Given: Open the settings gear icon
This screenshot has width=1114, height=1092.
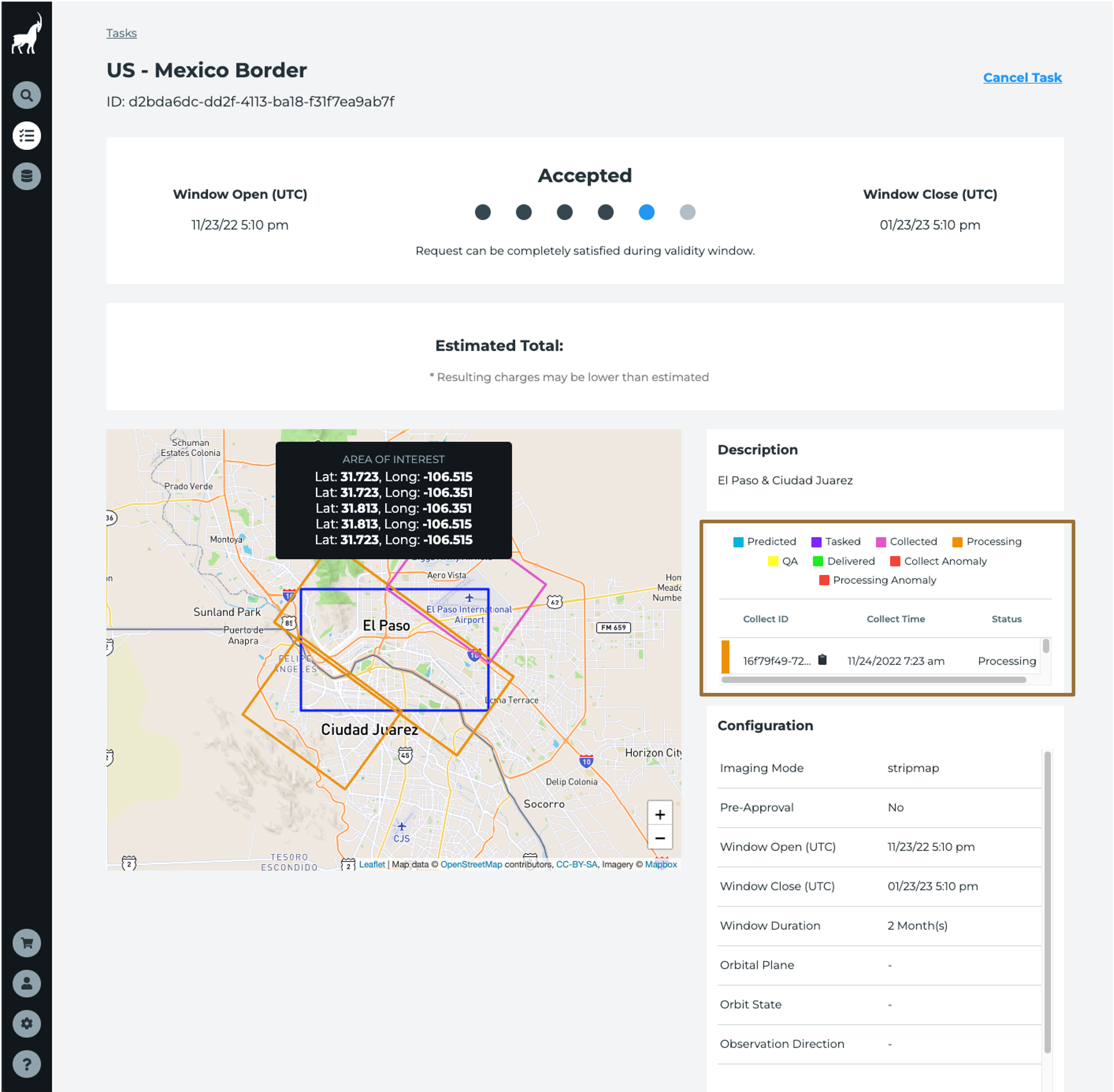Looking at the screenshot, I should tap(27, 1024).
